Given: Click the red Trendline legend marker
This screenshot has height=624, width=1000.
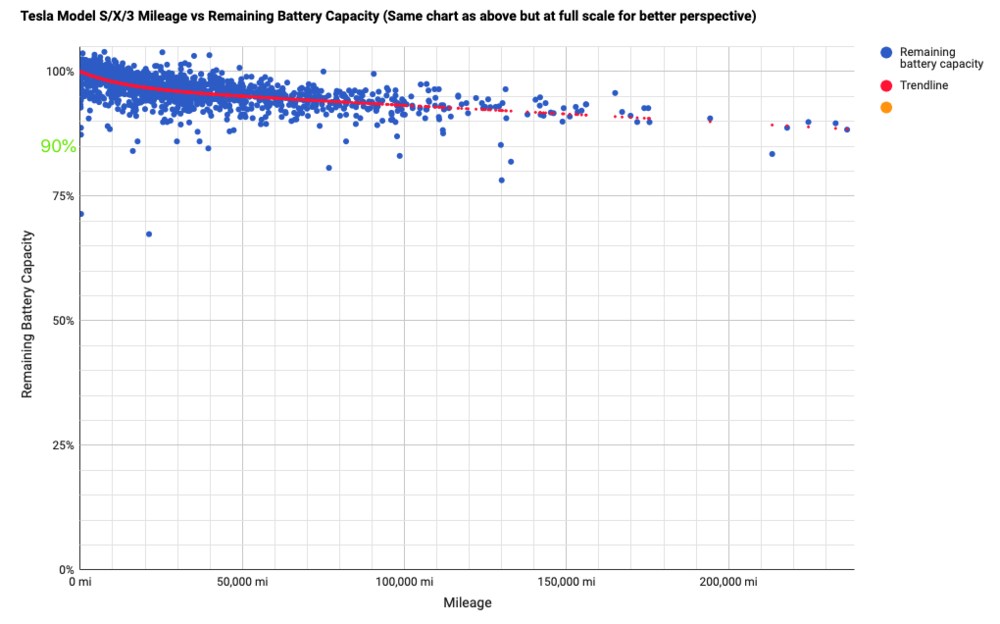Looking at the screenshot, I should point(886,86).
